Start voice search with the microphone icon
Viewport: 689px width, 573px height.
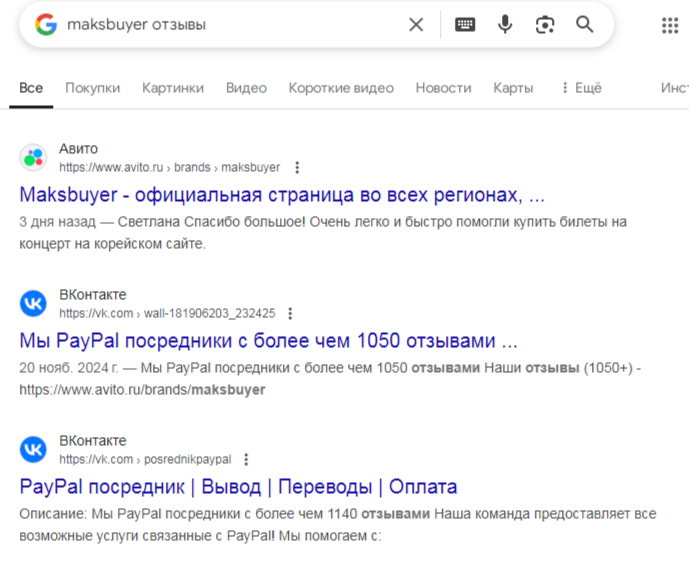[x=505, y=25]
